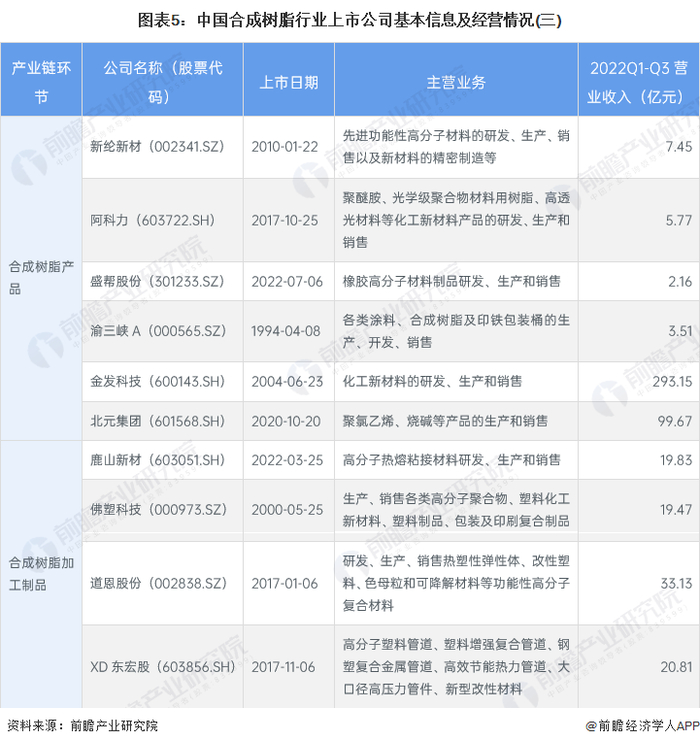Image resolution: width=700 pixels, height=746 pixels.
Task: Click revenue value 33.13
Action: point(676,584)
